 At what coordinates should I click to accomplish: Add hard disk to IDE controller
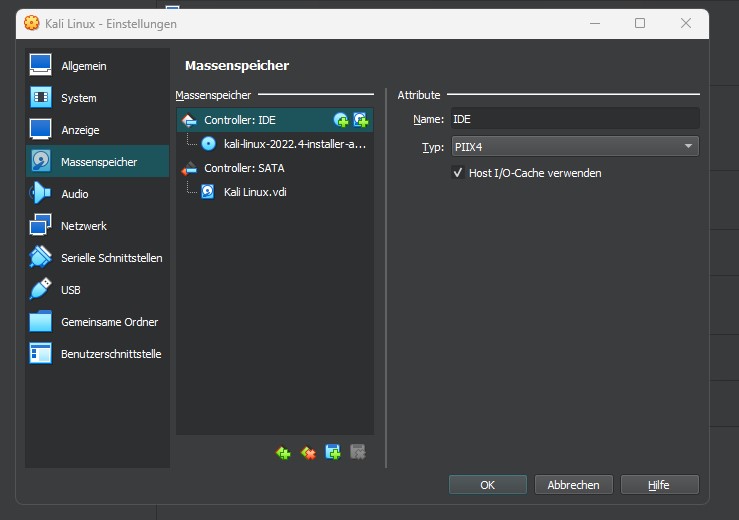click(361, 120)
